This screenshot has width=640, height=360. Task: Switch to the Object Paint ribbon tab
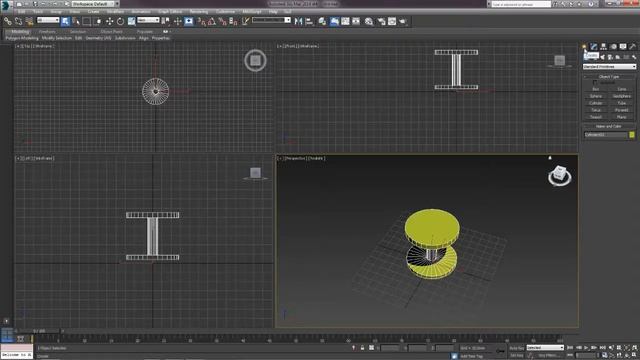[111, 31]
